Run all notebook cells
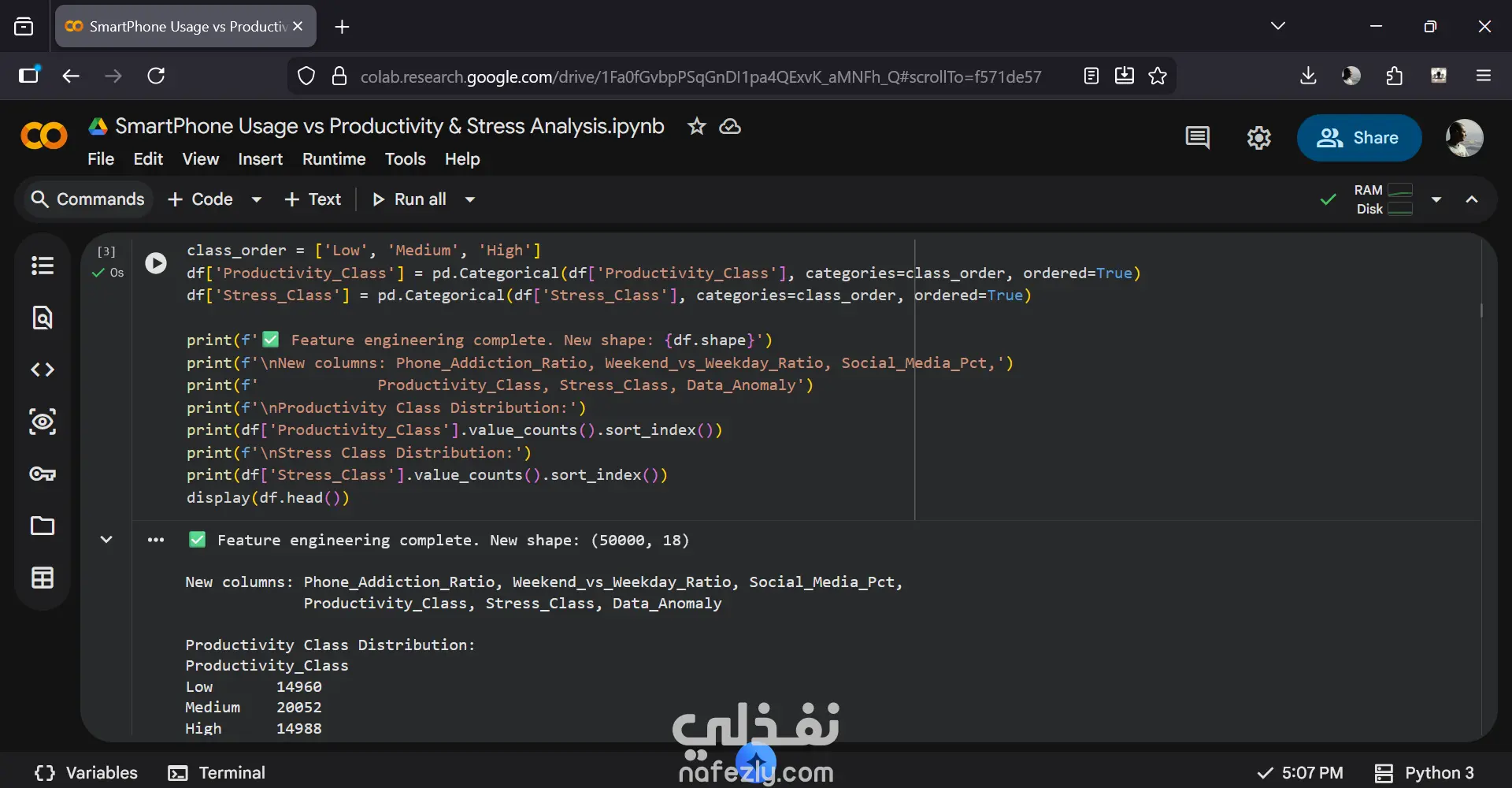Viewport: 1512px width, 788px height. 409,199
